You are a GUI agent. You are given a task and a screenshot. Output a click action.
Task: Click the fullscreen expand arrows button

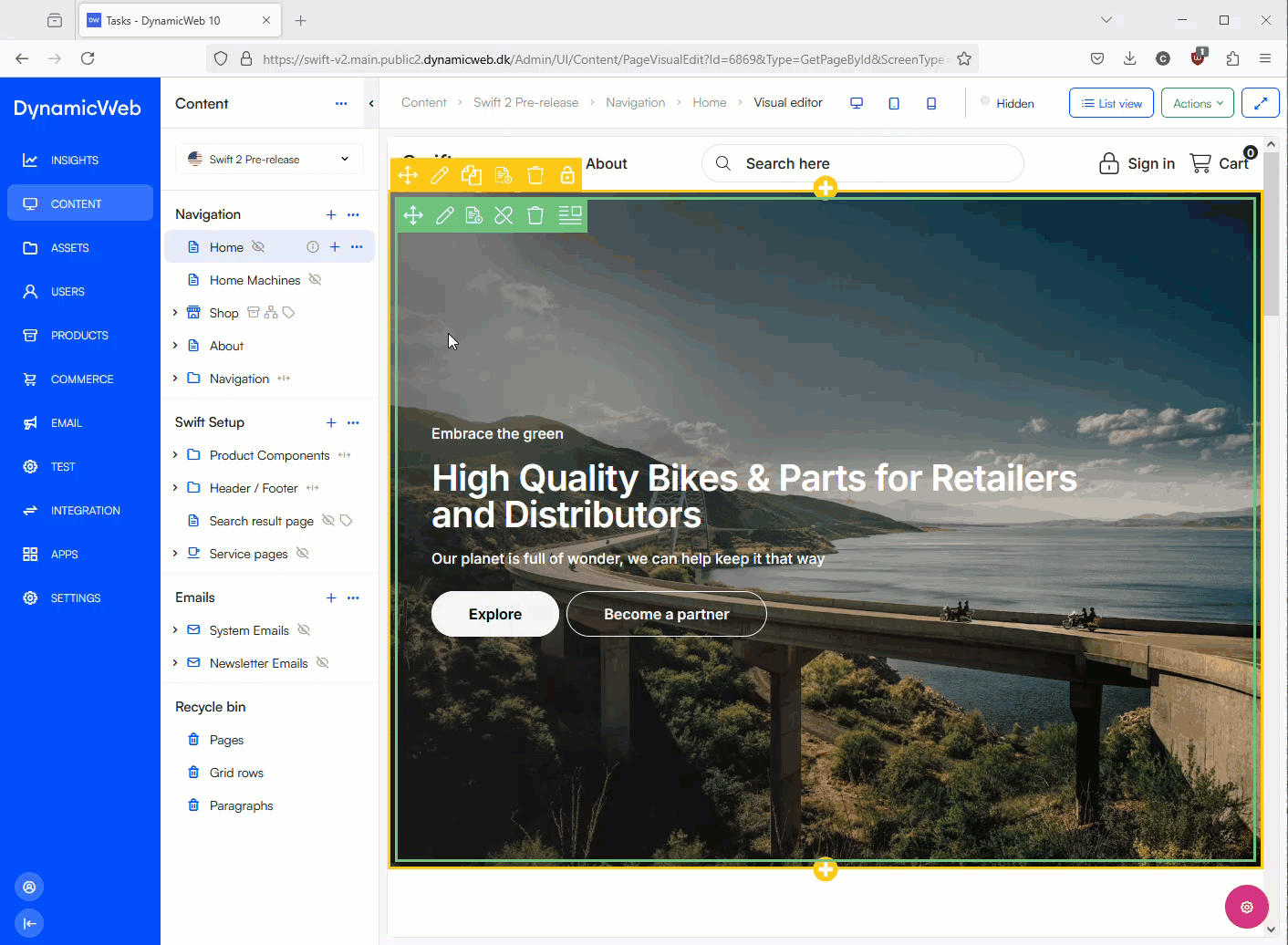tap(1260, 103)
